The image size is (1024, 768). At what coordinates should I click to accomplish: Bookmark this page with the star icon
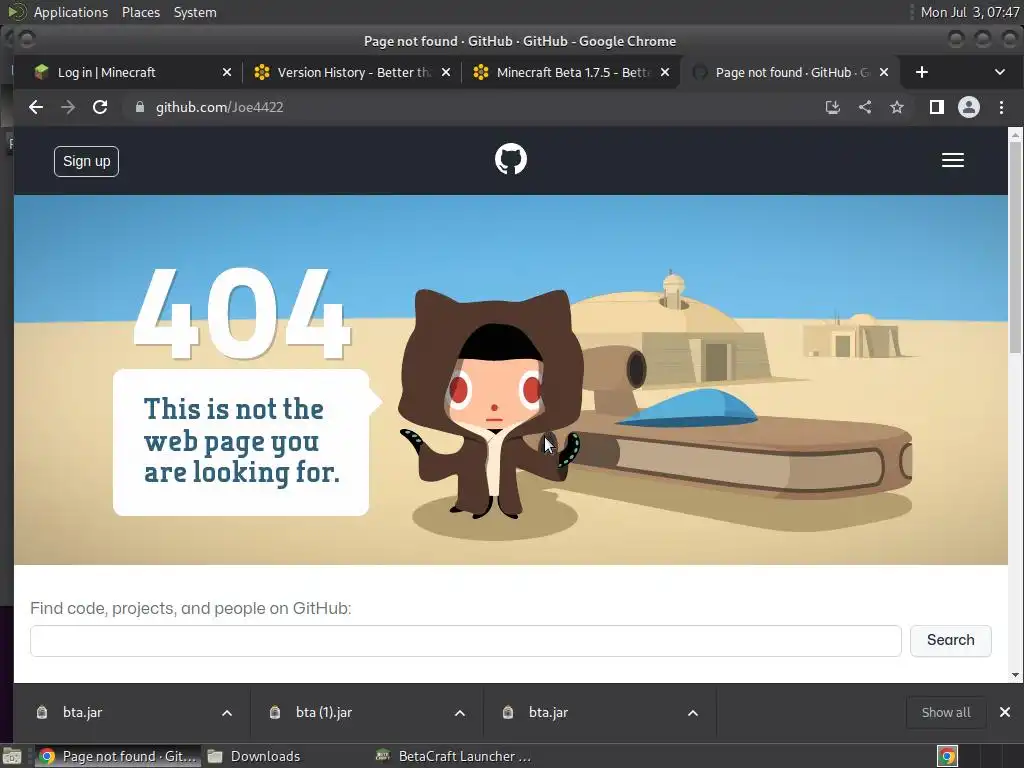[897, 107]
